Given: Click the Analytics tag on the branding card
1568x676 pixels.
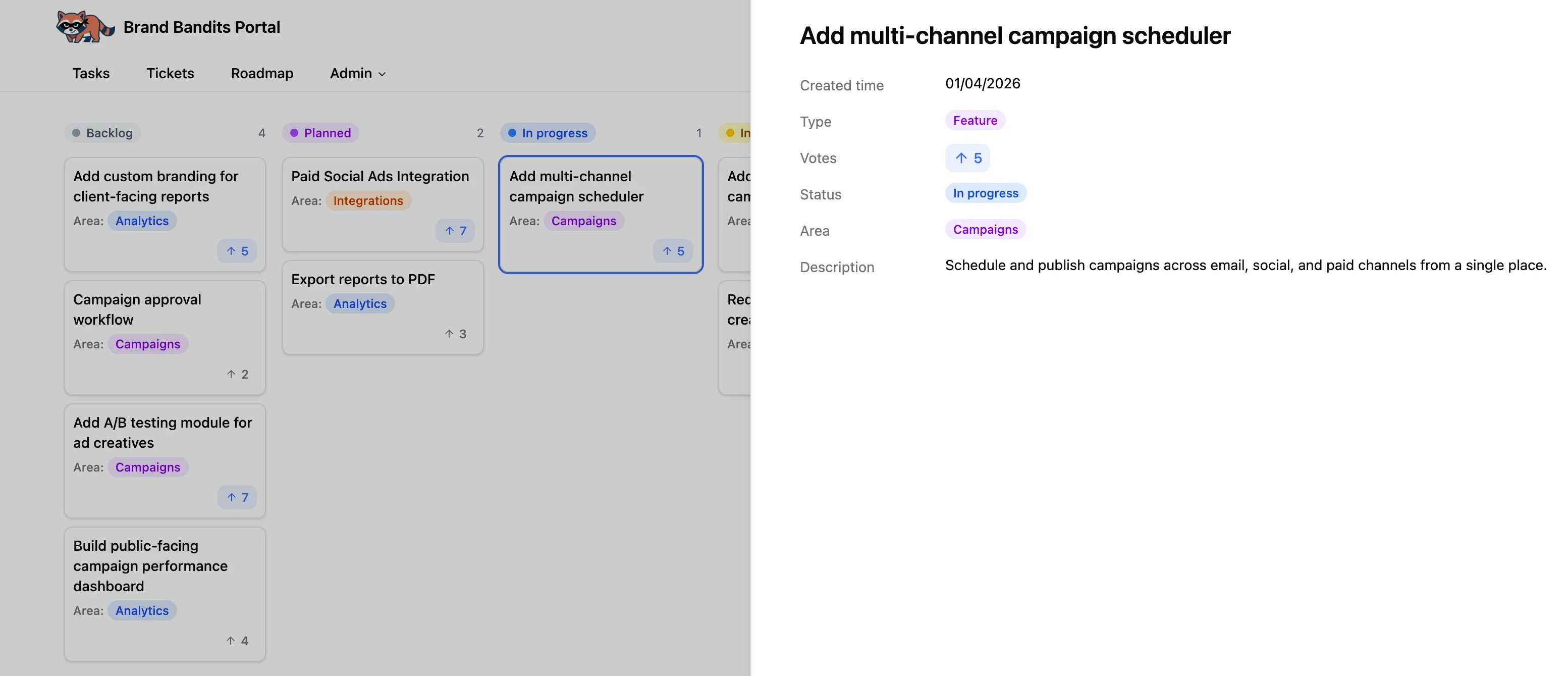Looking at the screenshot, I should (142, 221).
